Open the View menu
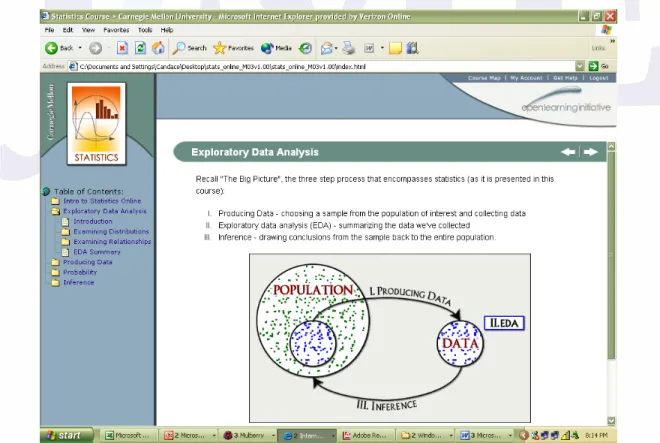The image size is (660, 443). click(88, 30)
